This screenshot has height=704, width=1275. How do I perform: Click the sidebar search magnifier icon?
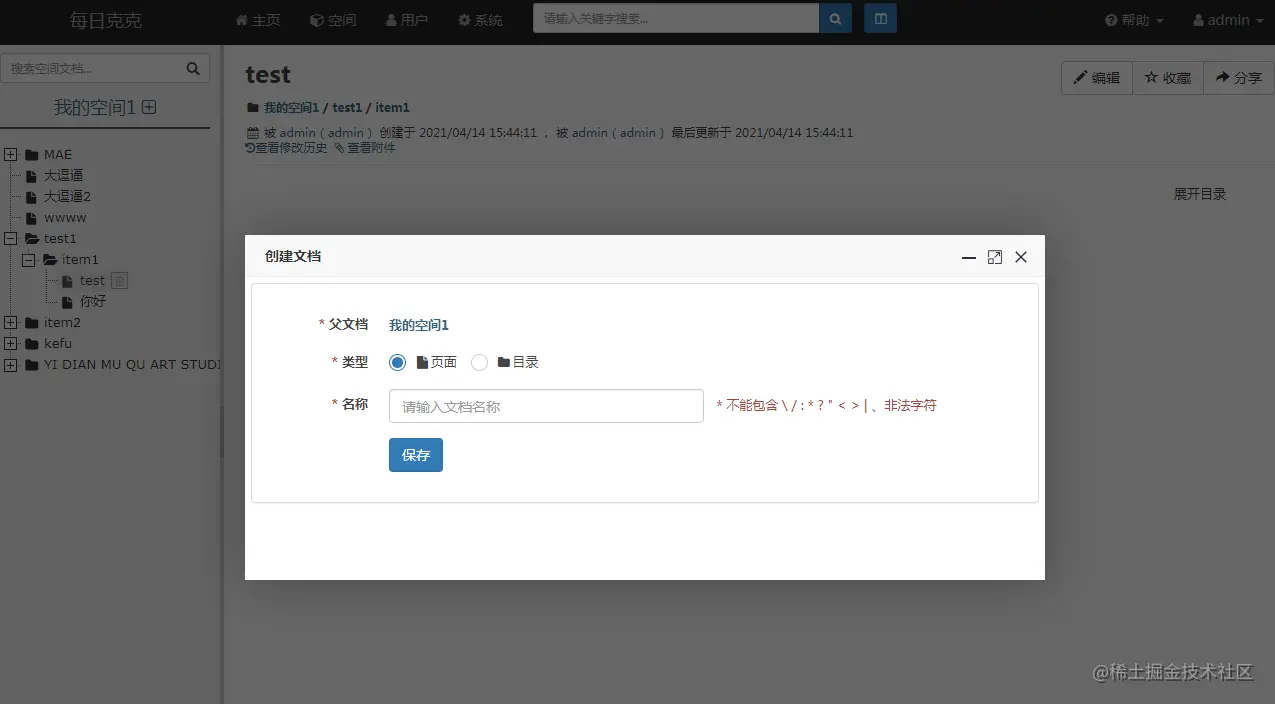193,69
